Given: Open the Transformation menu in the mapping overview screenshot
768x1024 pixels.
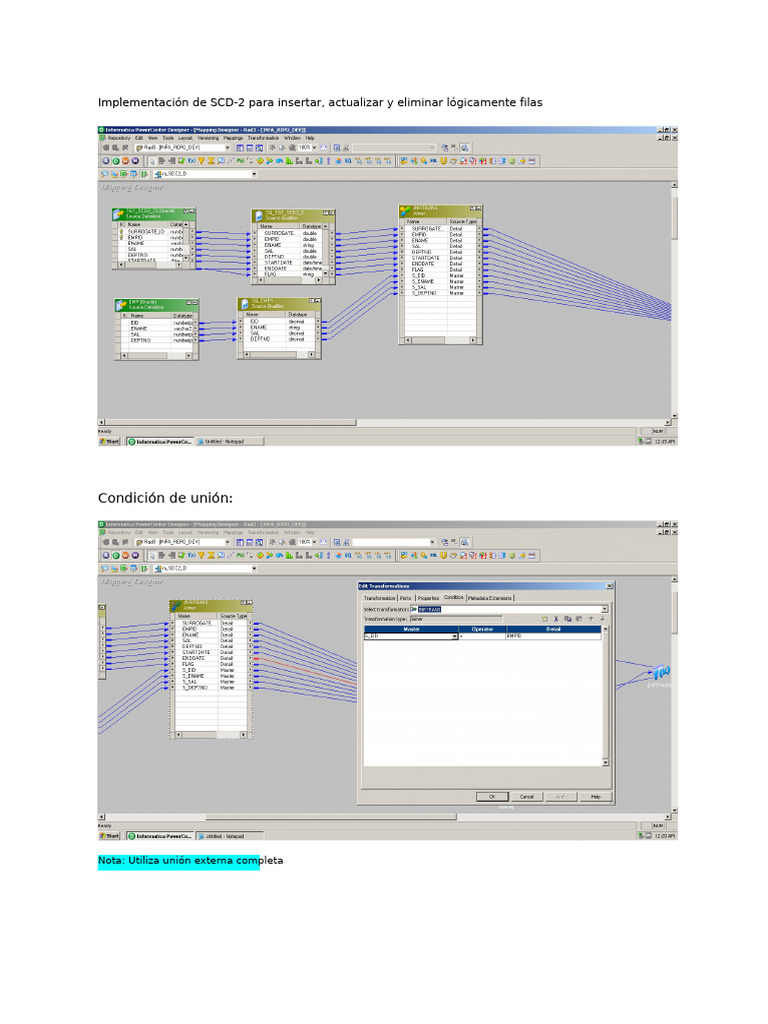Looking at the screenshot, I should 263,138.
